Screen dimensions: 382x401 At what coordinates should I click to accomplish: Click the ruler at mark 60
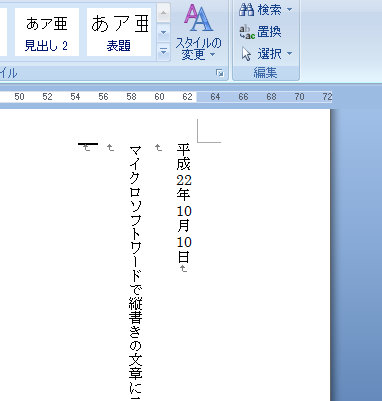159,97
